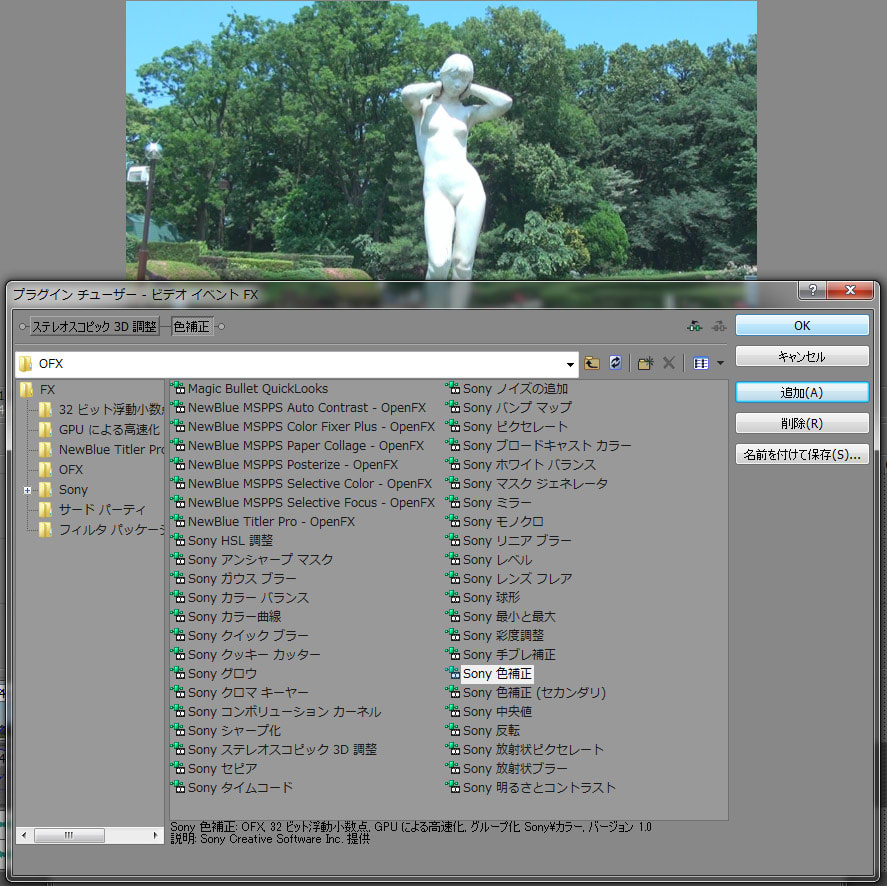Select Sony カラー バランス plug-in
This screenshot has height=886, width=887.
(240, 597)
